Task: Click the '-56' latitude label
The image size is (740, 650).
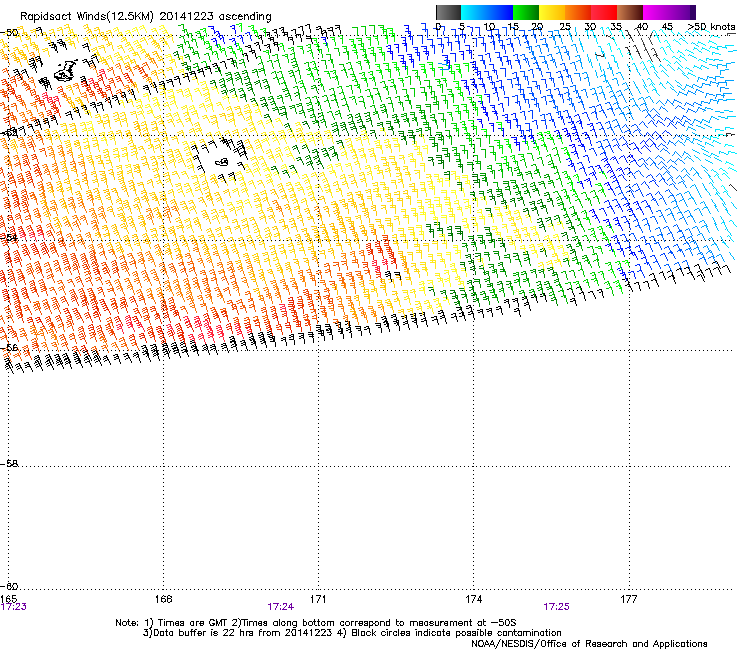Action: click(10, 347)
